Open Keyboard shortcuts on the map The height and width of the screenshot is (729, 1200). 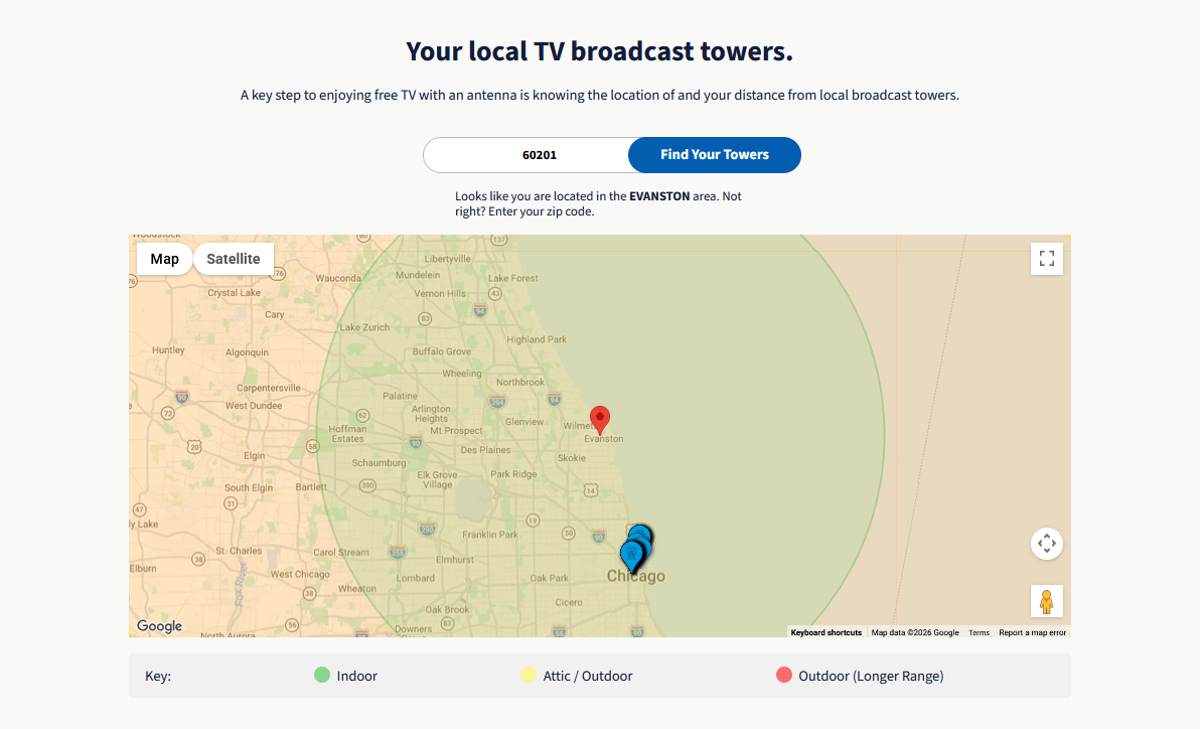click(826, 632)
